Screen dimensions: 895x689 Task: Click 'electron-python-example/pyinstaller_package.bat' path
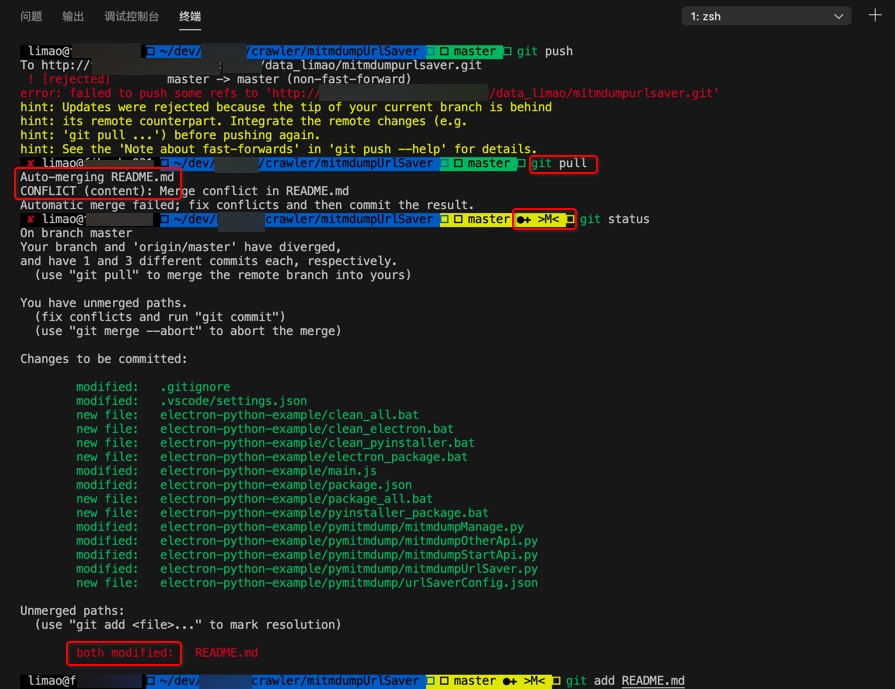click(x=324, y=513)
